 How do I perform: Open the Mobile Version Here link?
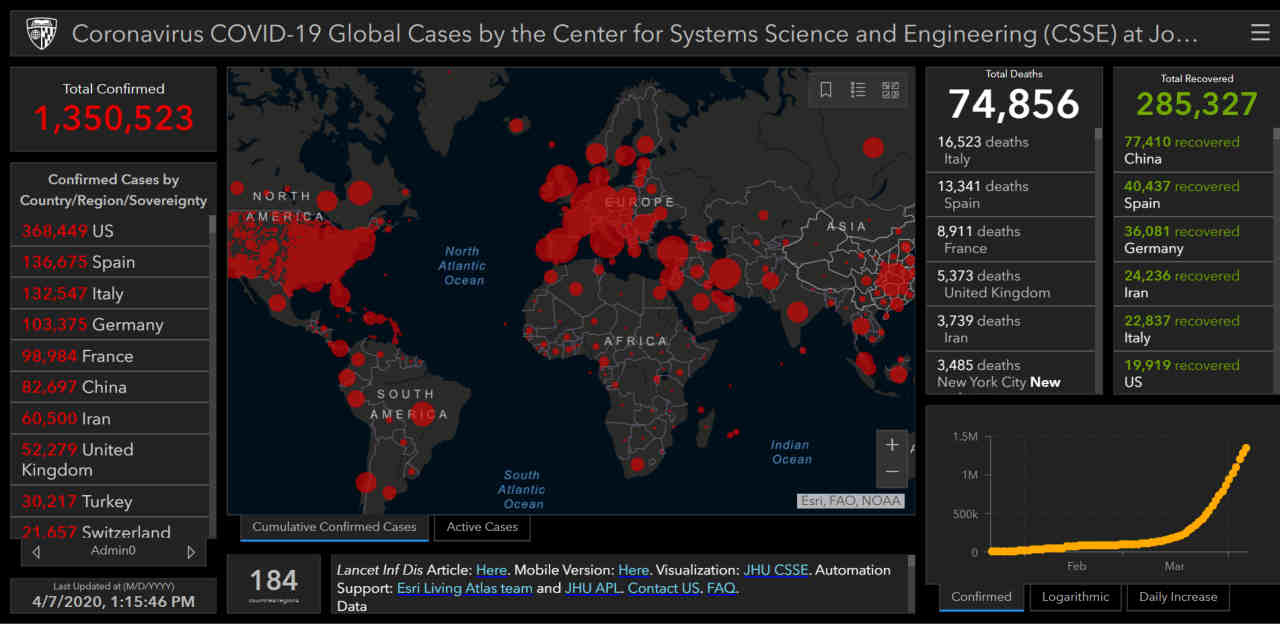click(x=633, y=570)
